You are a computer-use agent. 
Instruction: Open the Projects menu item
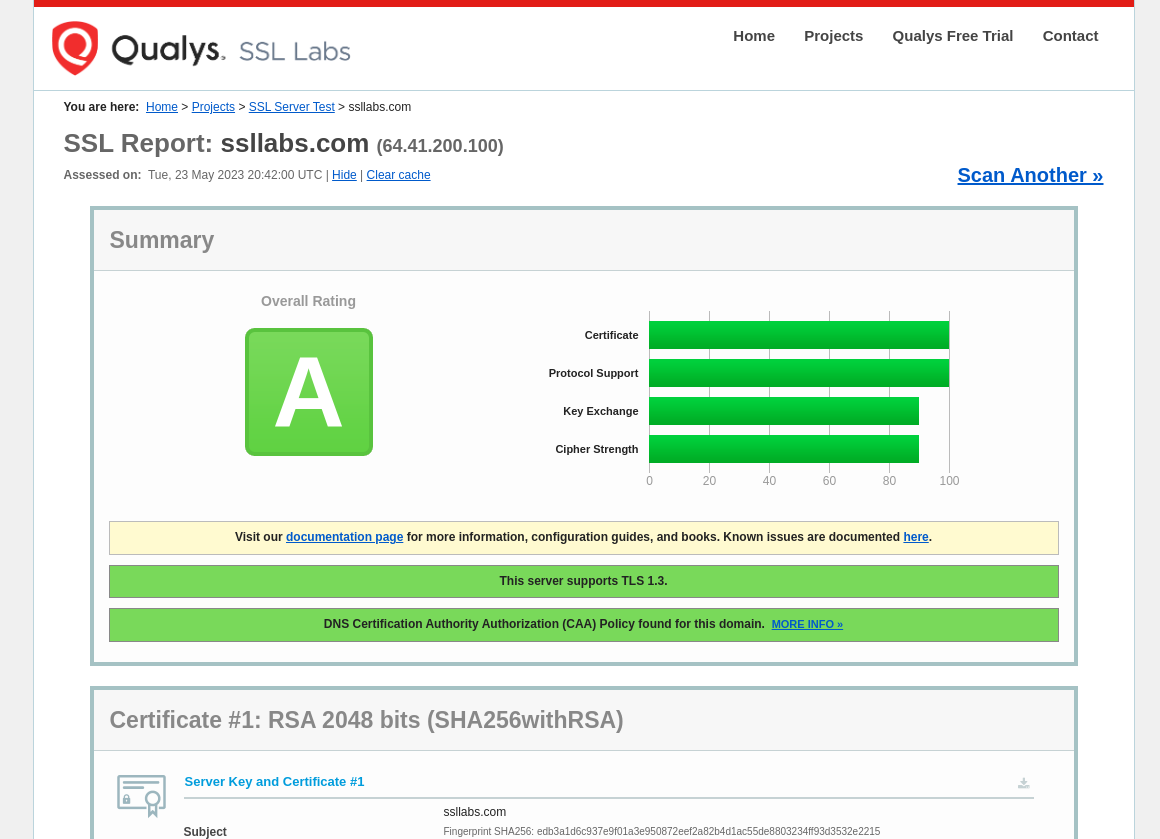tap(833, 36)
